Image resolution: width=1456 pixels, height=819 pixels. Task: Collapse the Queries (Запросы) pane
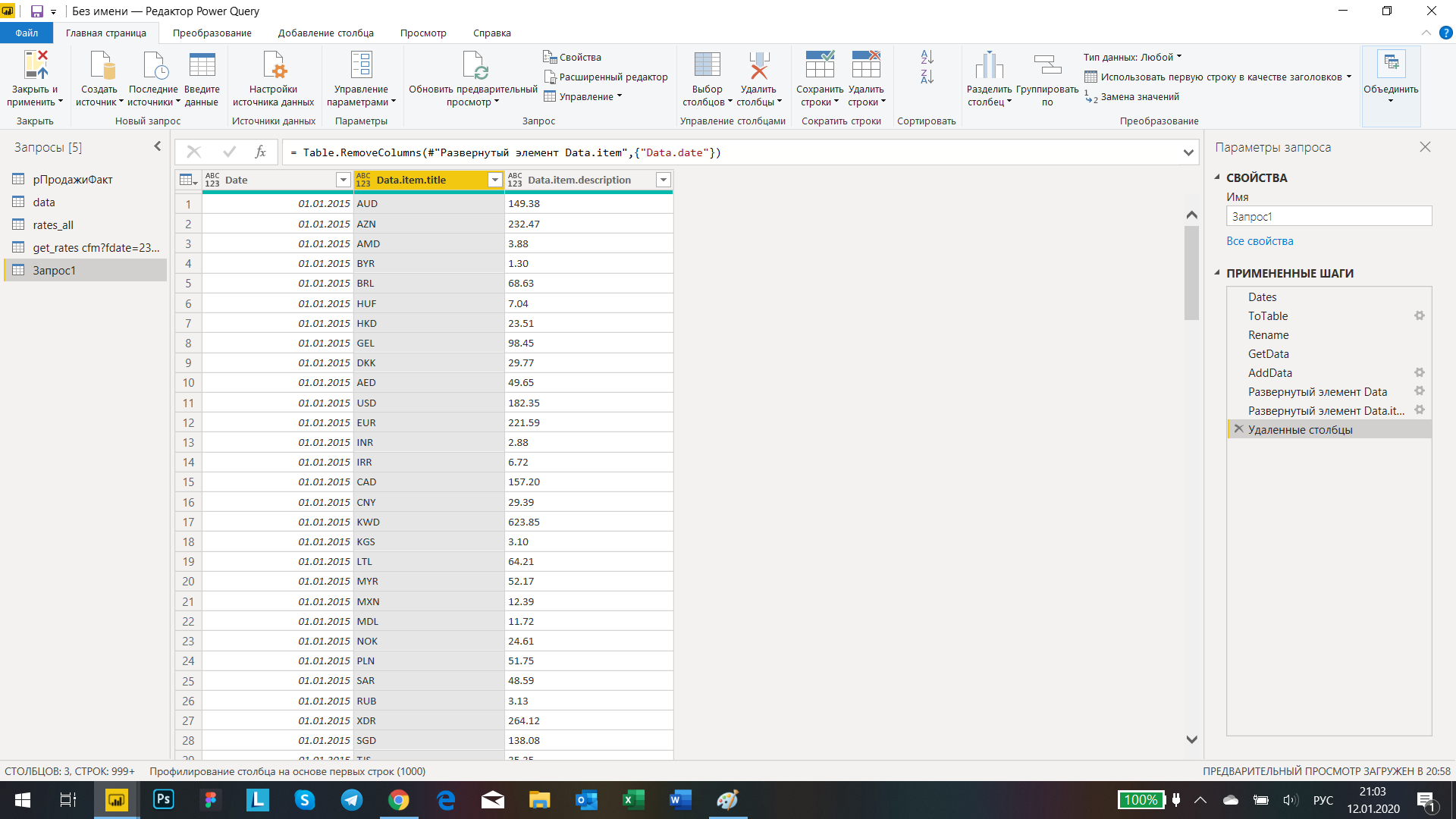158,146
